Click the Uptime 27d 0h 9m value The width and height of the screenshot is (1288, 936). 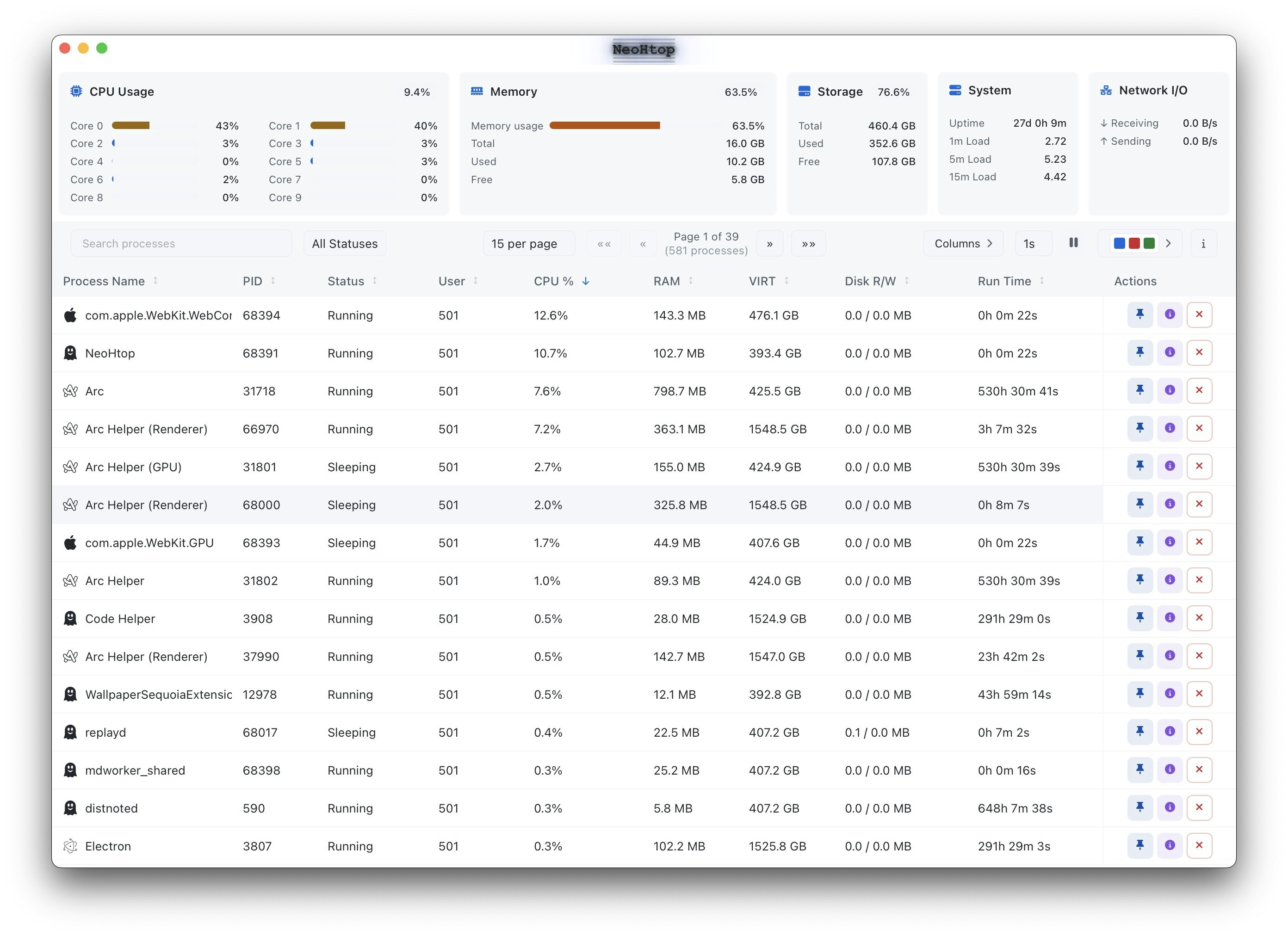pos(1039,123)
